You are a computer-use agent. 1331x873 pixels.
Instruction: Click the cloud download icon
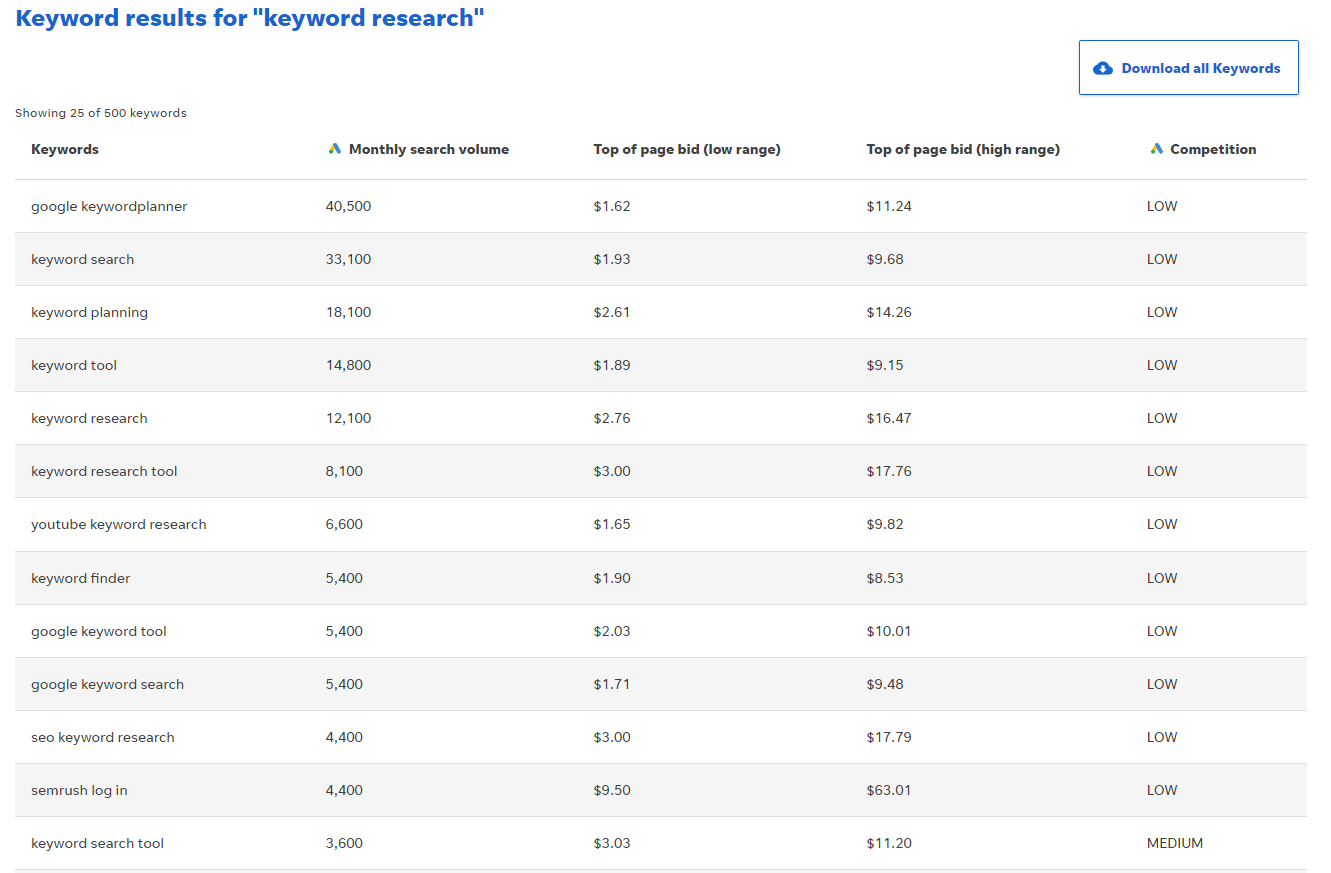click(x=1103, y=68)
